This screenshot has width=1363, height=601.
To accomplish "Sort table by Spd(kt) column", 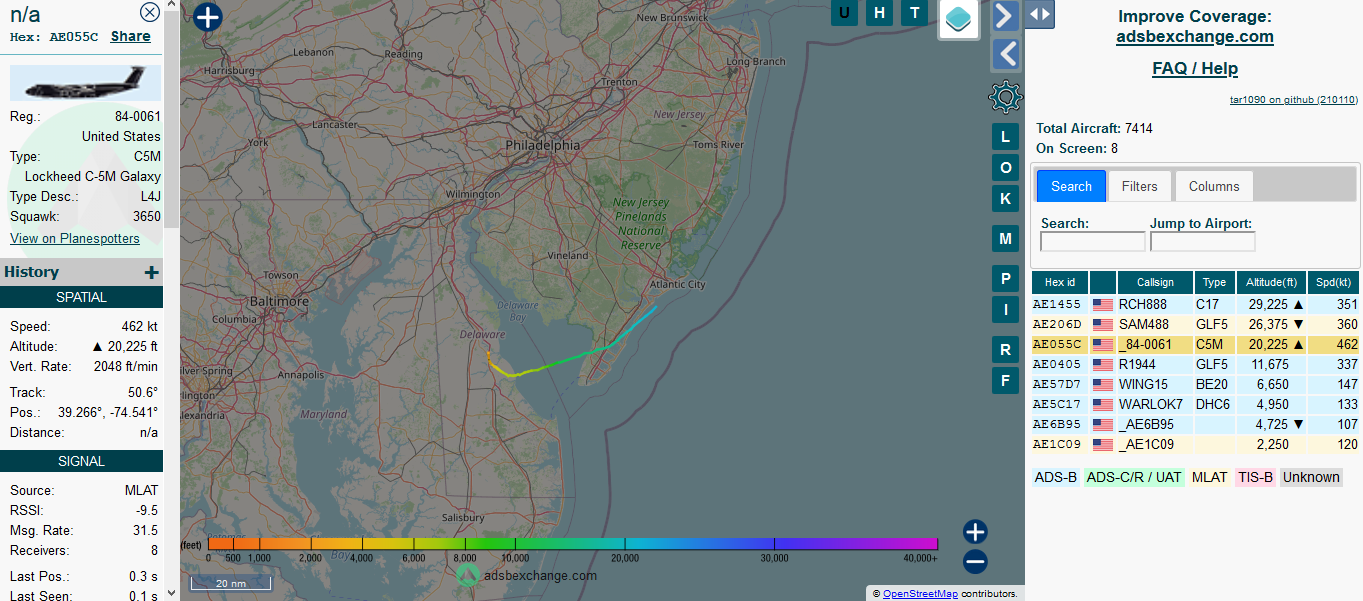I will tap(1333, 283).
